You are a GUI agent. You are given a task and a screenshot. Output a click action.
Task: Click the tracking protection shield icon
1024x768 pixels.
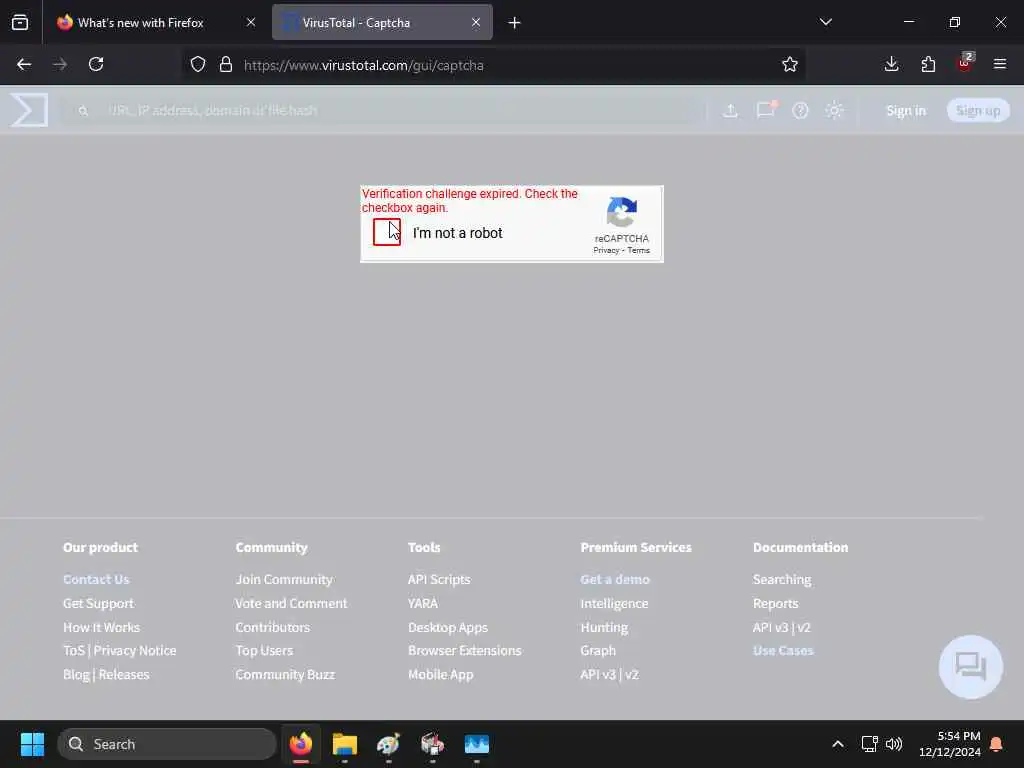click(198, 64)
